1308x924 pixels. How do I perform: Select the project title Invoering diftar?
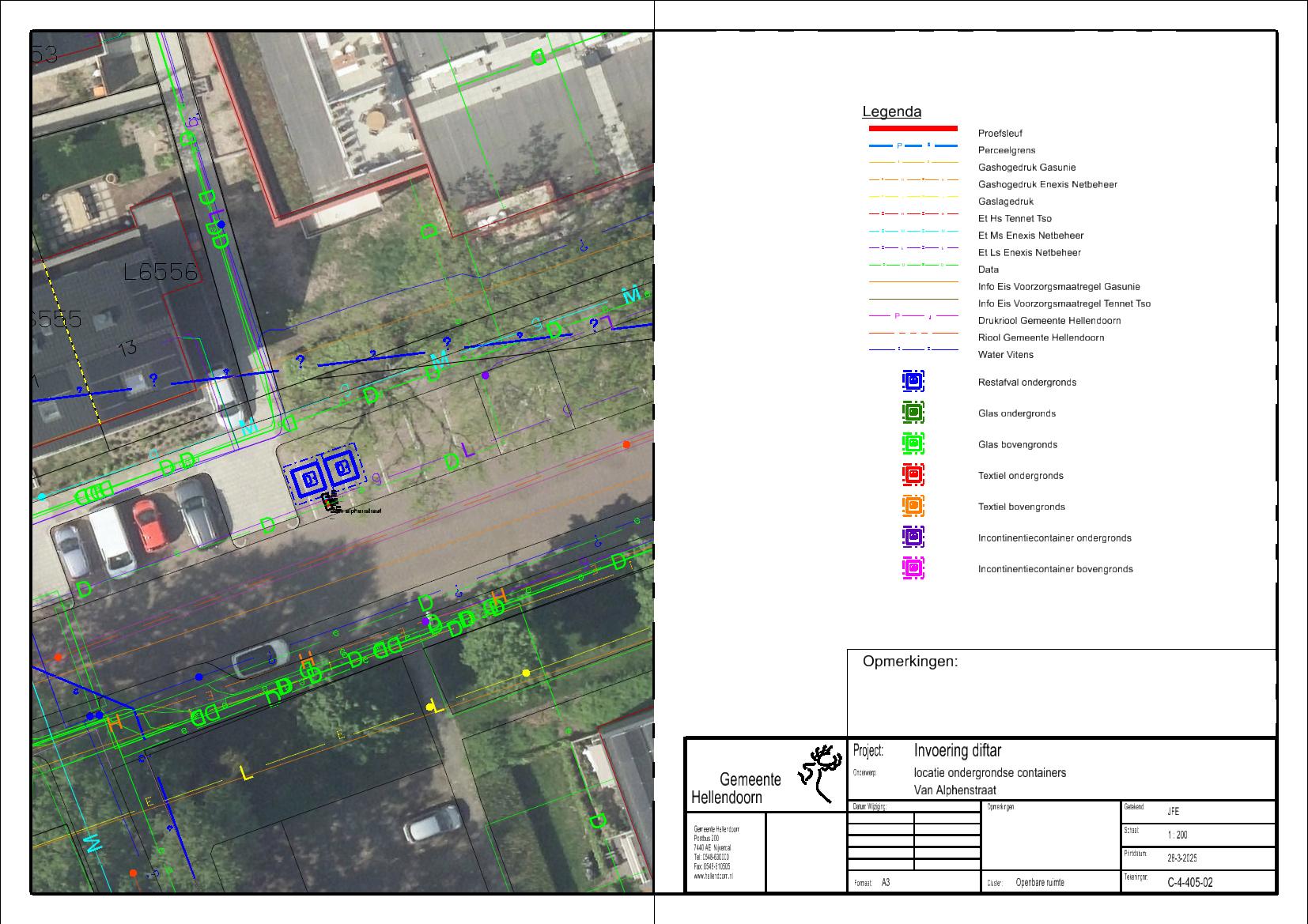click(957, 750)
